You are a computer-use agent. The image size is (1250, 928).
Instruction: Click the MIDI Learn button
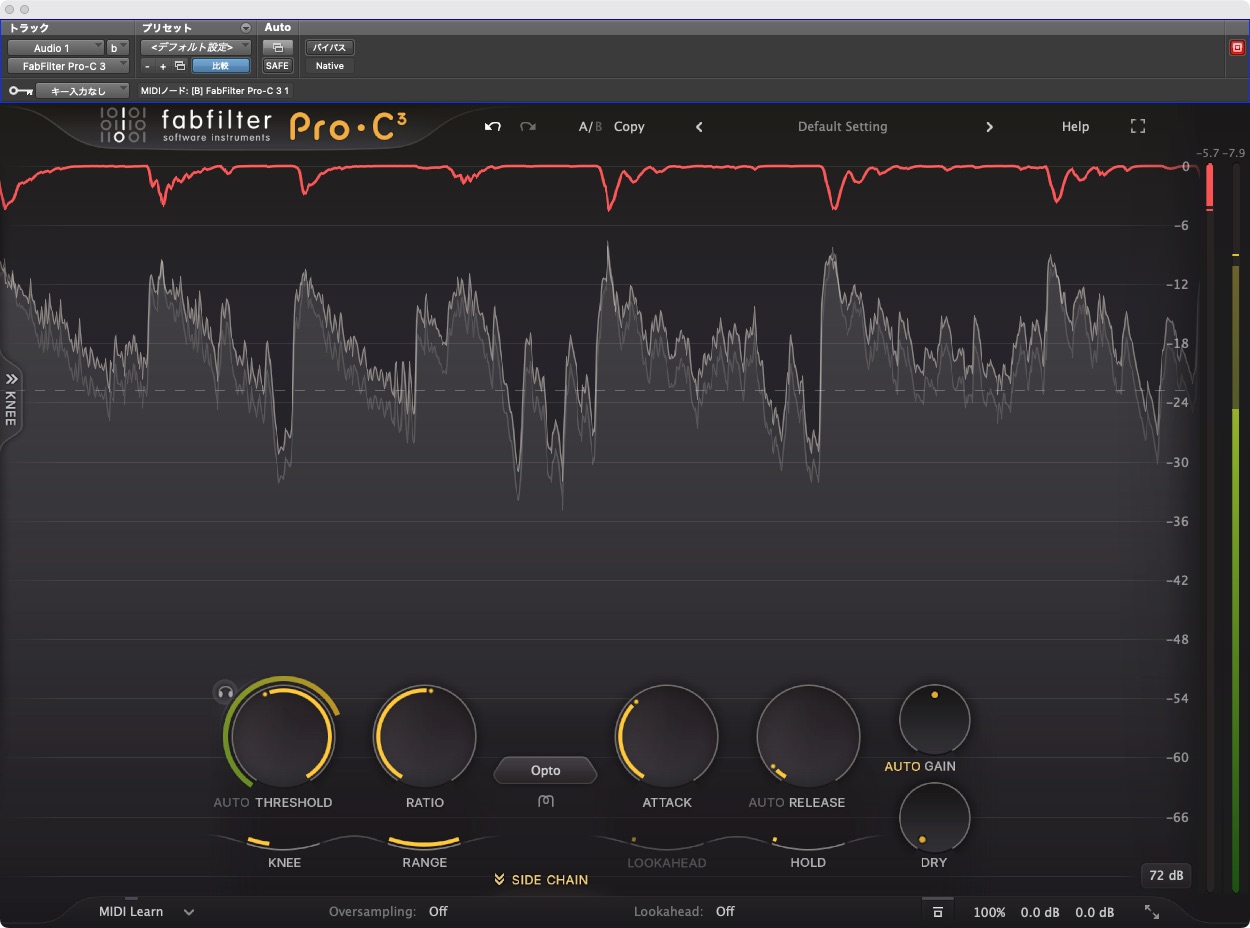coord(131,912)
